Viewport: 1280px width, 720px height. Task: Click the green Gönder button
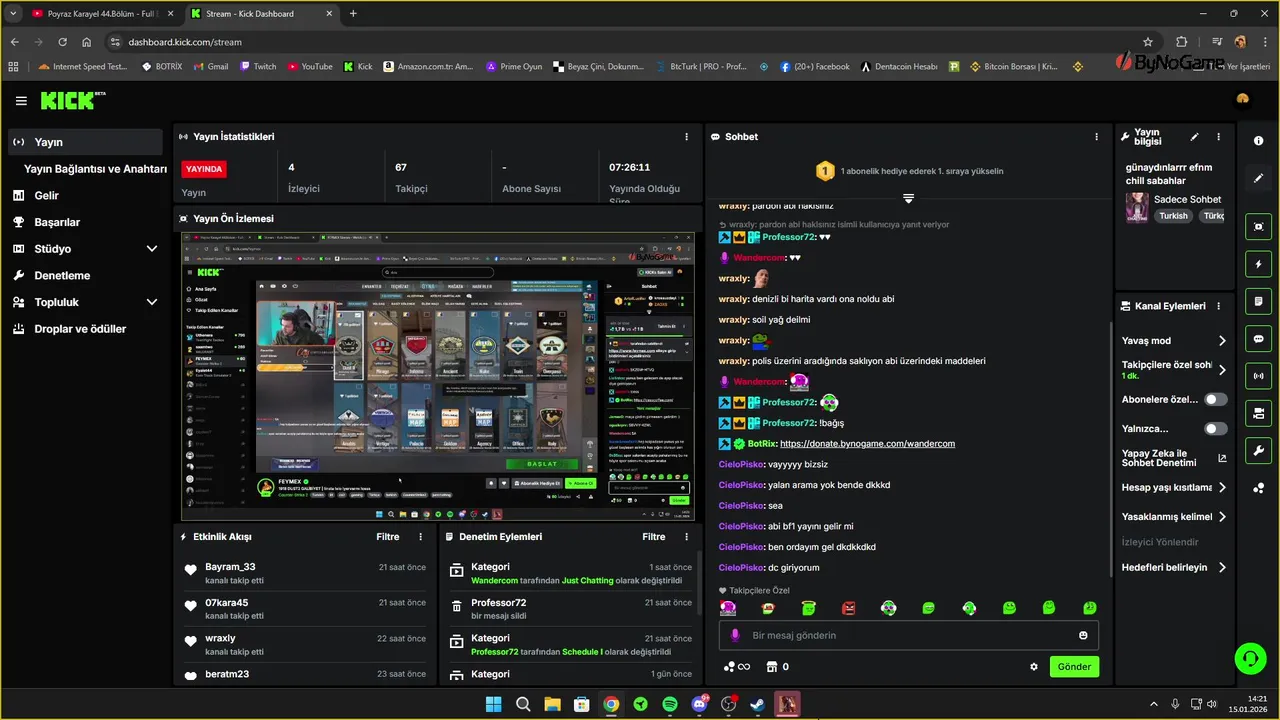[1074, 667]
